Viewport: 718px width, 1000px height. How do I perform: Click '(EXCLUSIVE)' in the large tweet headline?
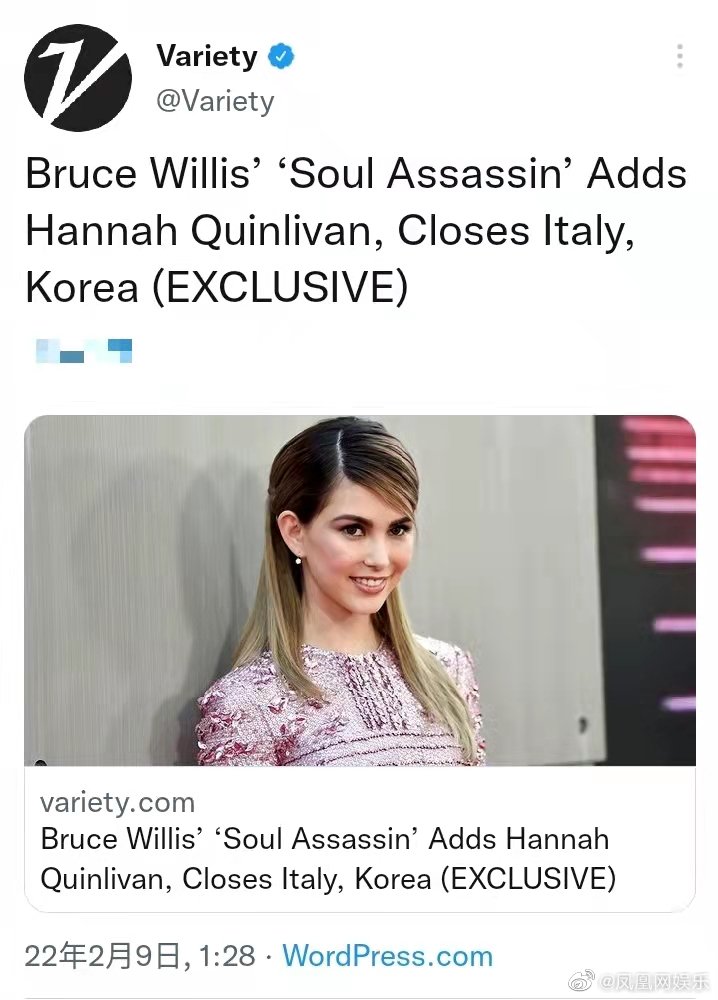279,288
